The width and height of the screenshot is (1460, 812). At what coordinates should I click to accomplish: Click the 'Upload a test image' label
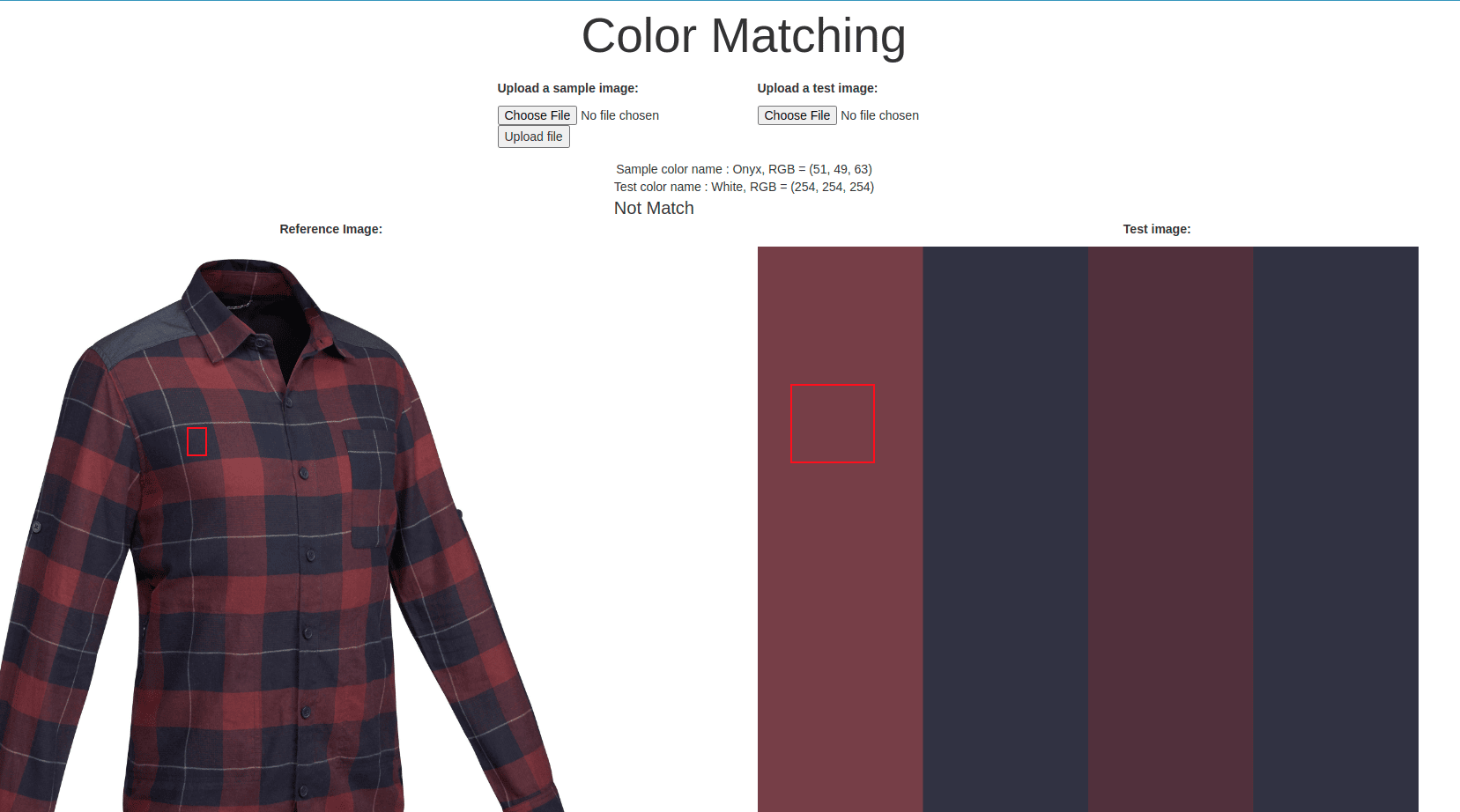(x=817, y=88)
